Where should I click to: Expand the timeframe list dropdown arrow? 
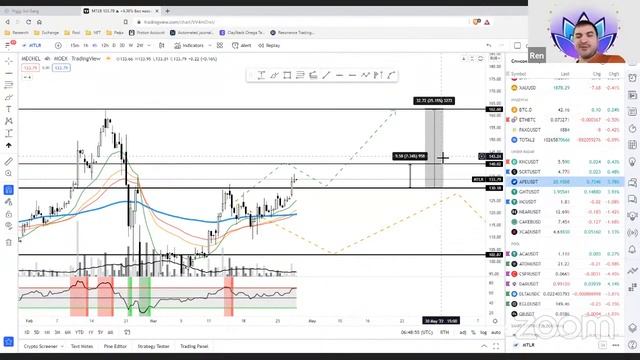pyautogui.click(x=149, y=45)
